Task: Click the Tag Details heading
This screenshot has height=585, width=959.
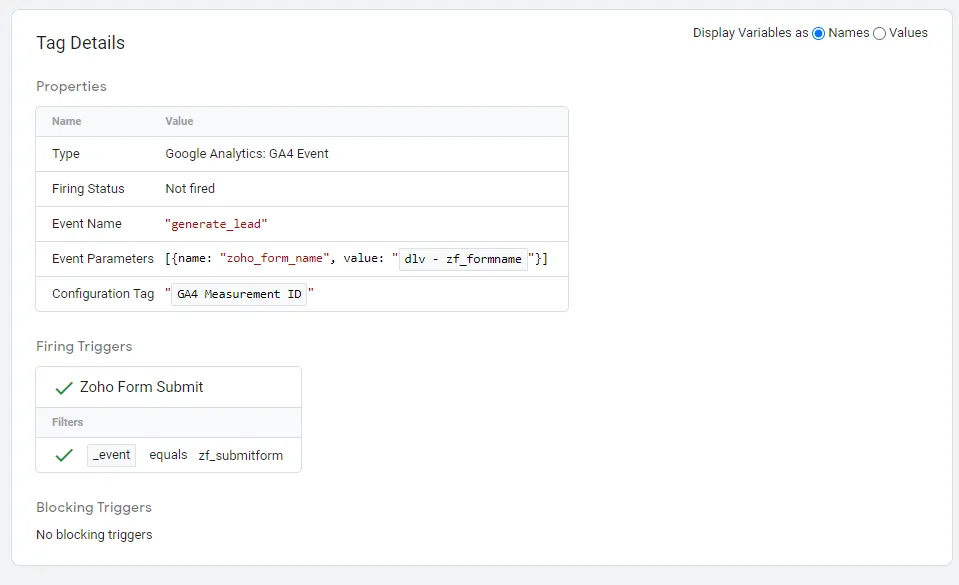Action: tap(81, 43)
